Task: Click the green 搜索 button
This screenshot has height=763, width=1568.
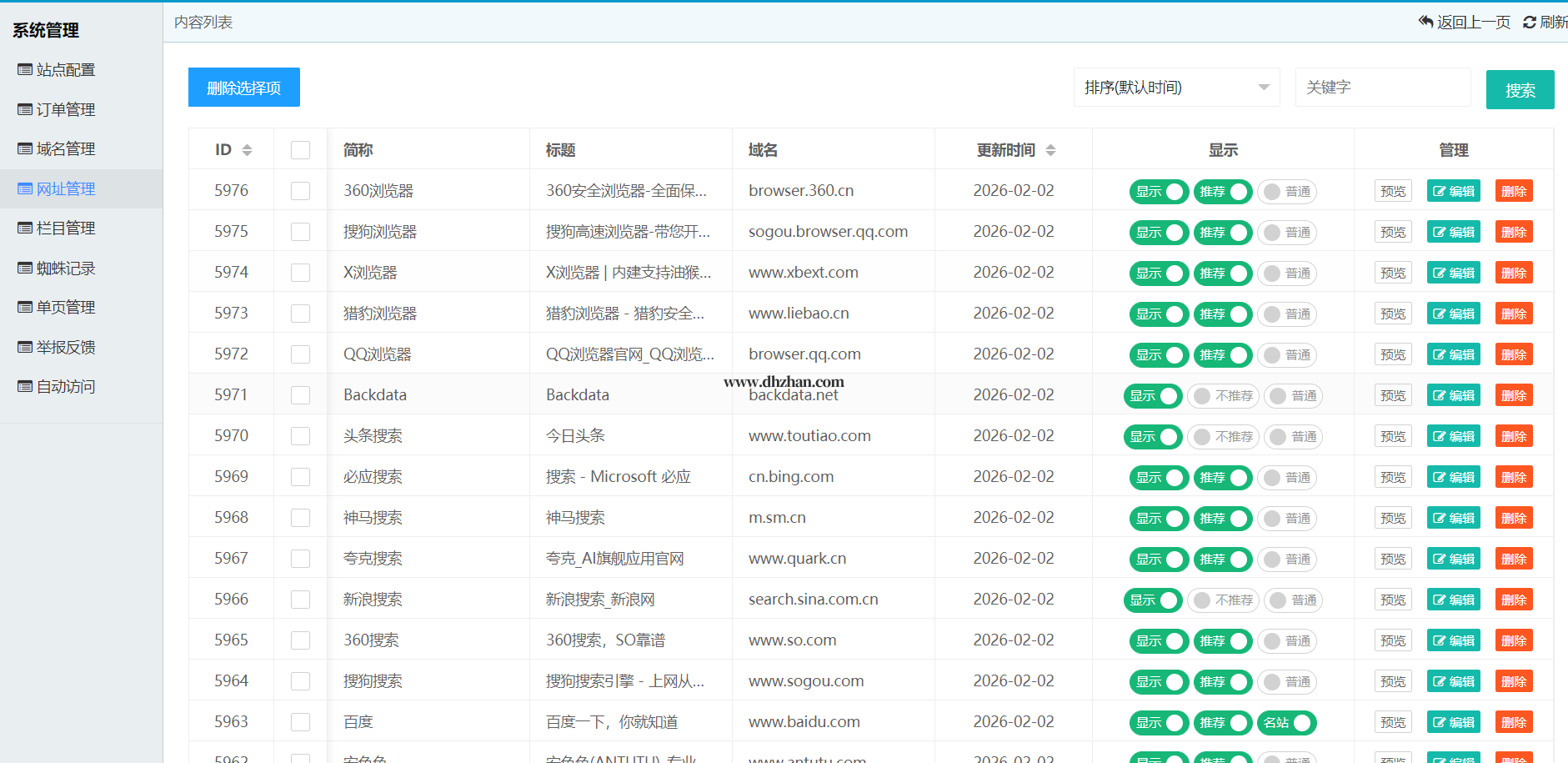Action: pyautogui.click(x=1520, y=90)
